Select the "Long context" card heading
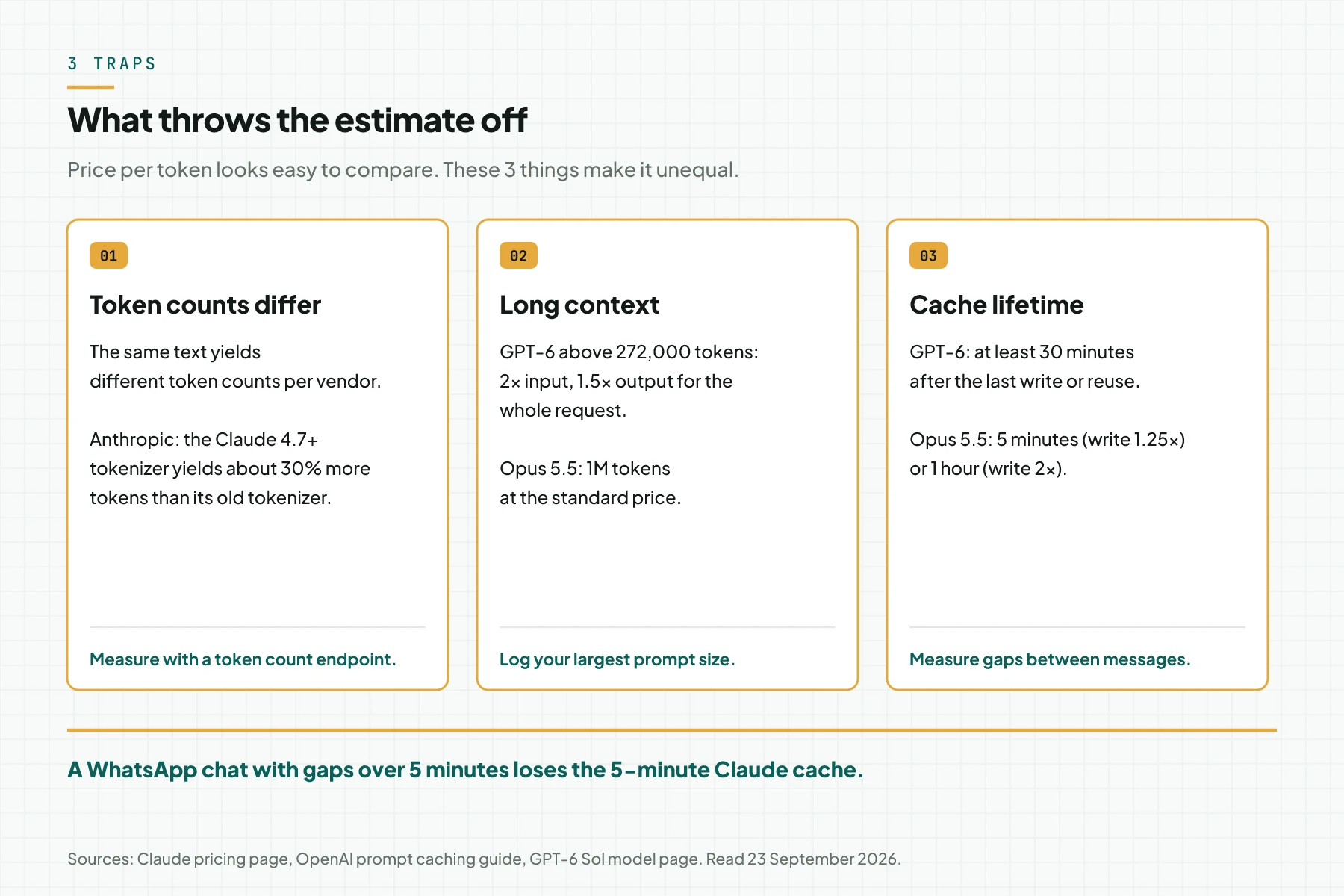Viewport: 1344px width, 896px height. [x=579, y=305]
